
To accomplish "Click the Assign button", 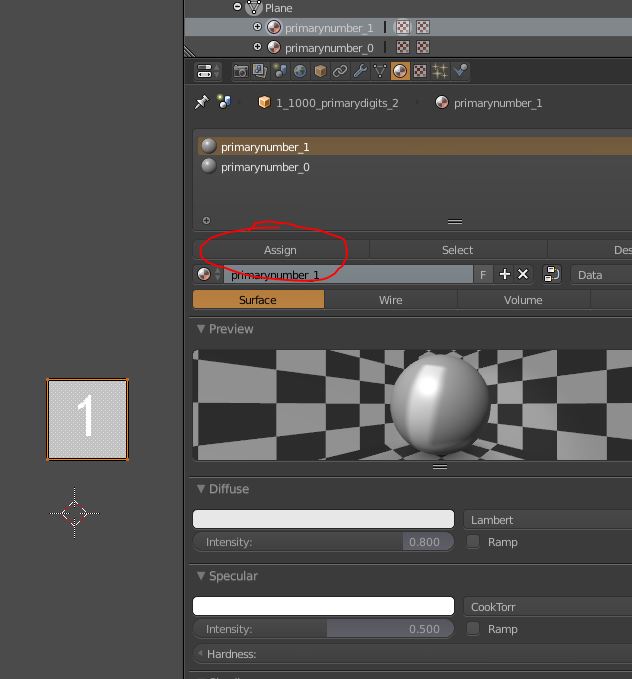I will [280, 250].
